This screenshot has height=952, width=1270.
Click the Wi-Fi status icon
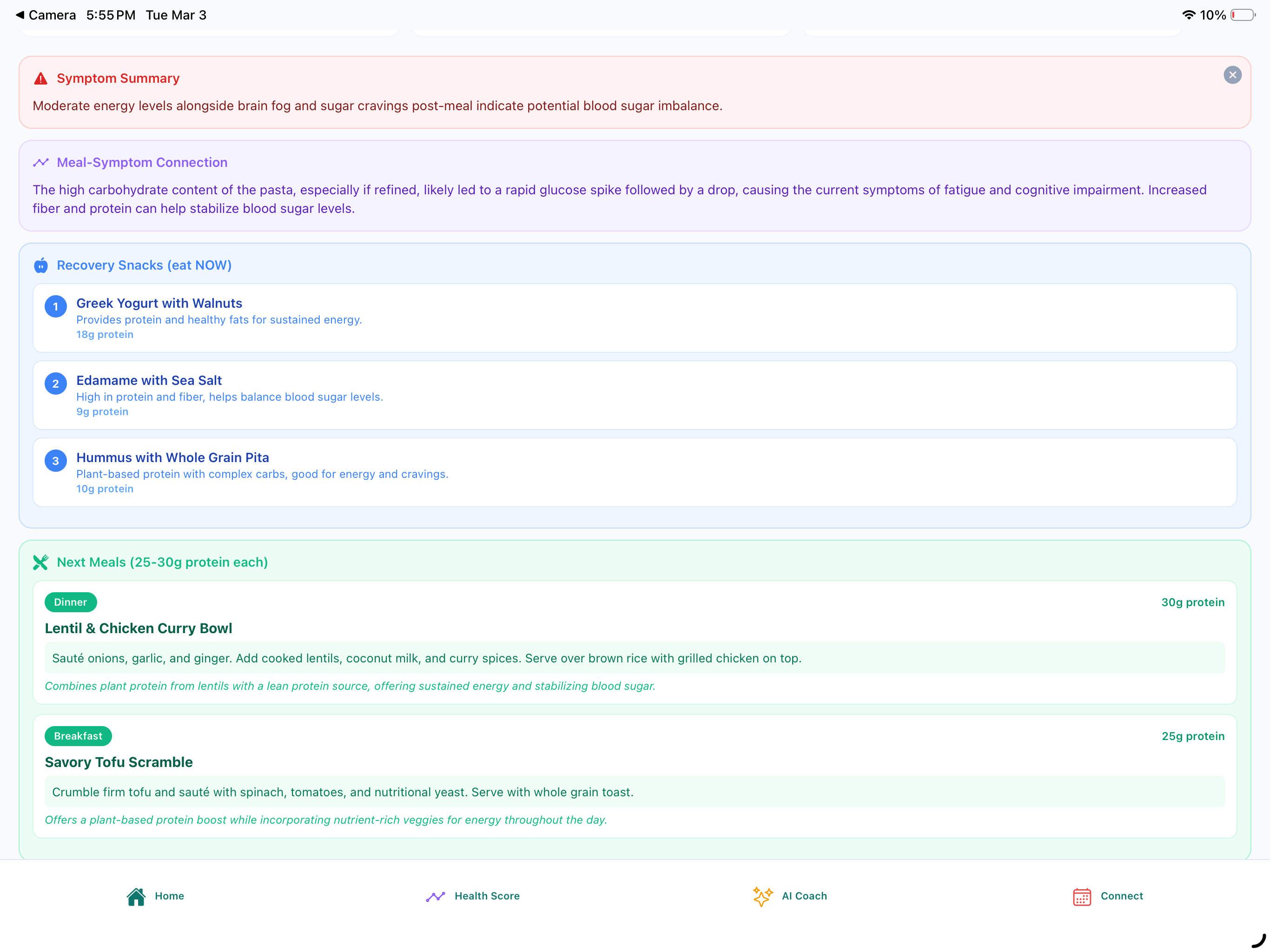(1189, 15)
